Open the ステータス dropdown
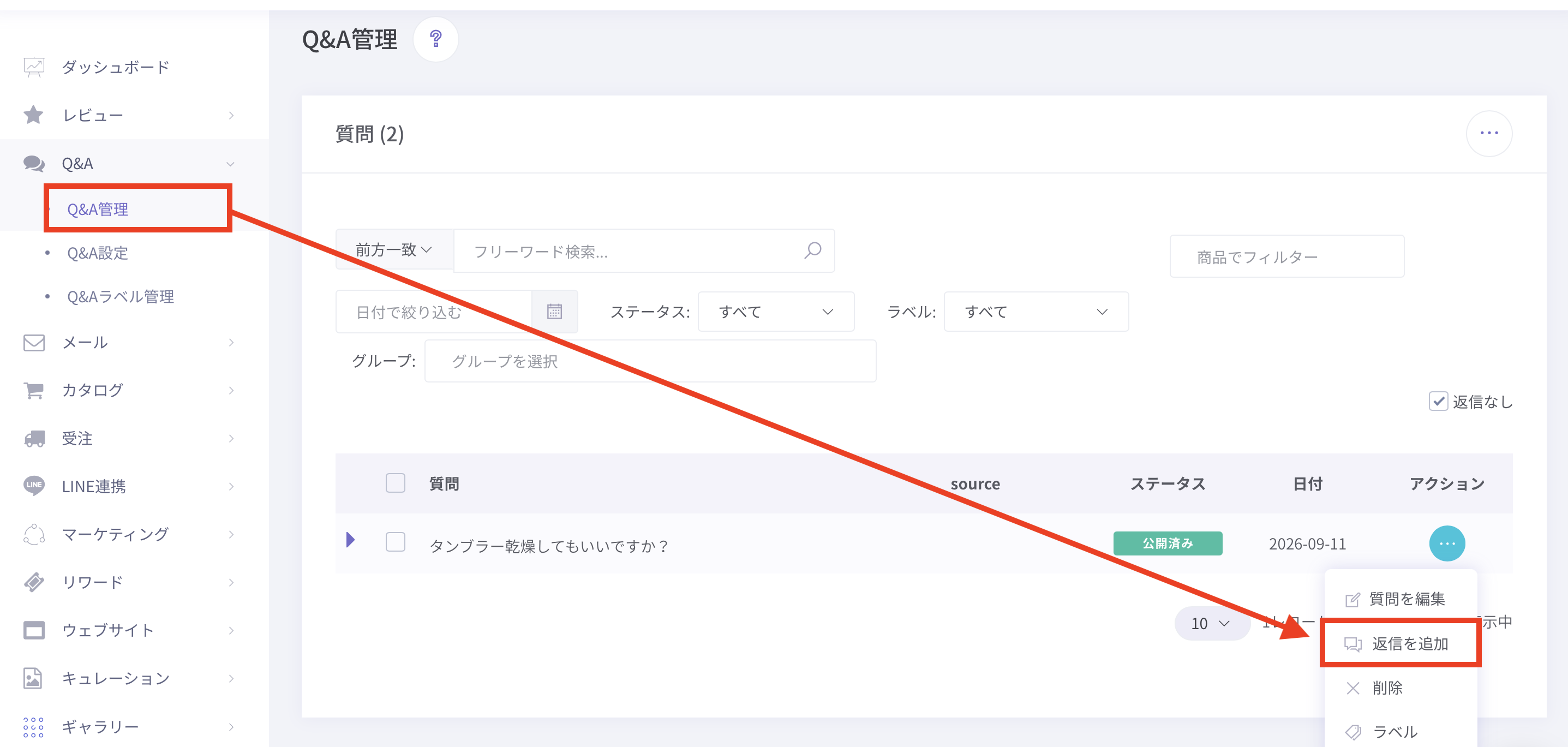This screenshot has height=747, width=1568. coord(775,312)
